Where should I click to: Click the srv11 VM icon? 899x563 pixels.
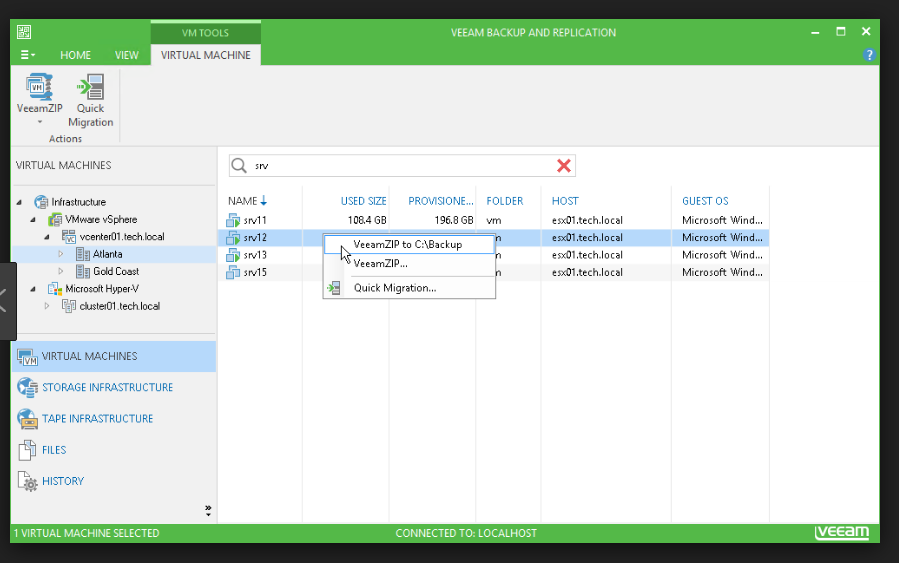[x=233, y=220]
